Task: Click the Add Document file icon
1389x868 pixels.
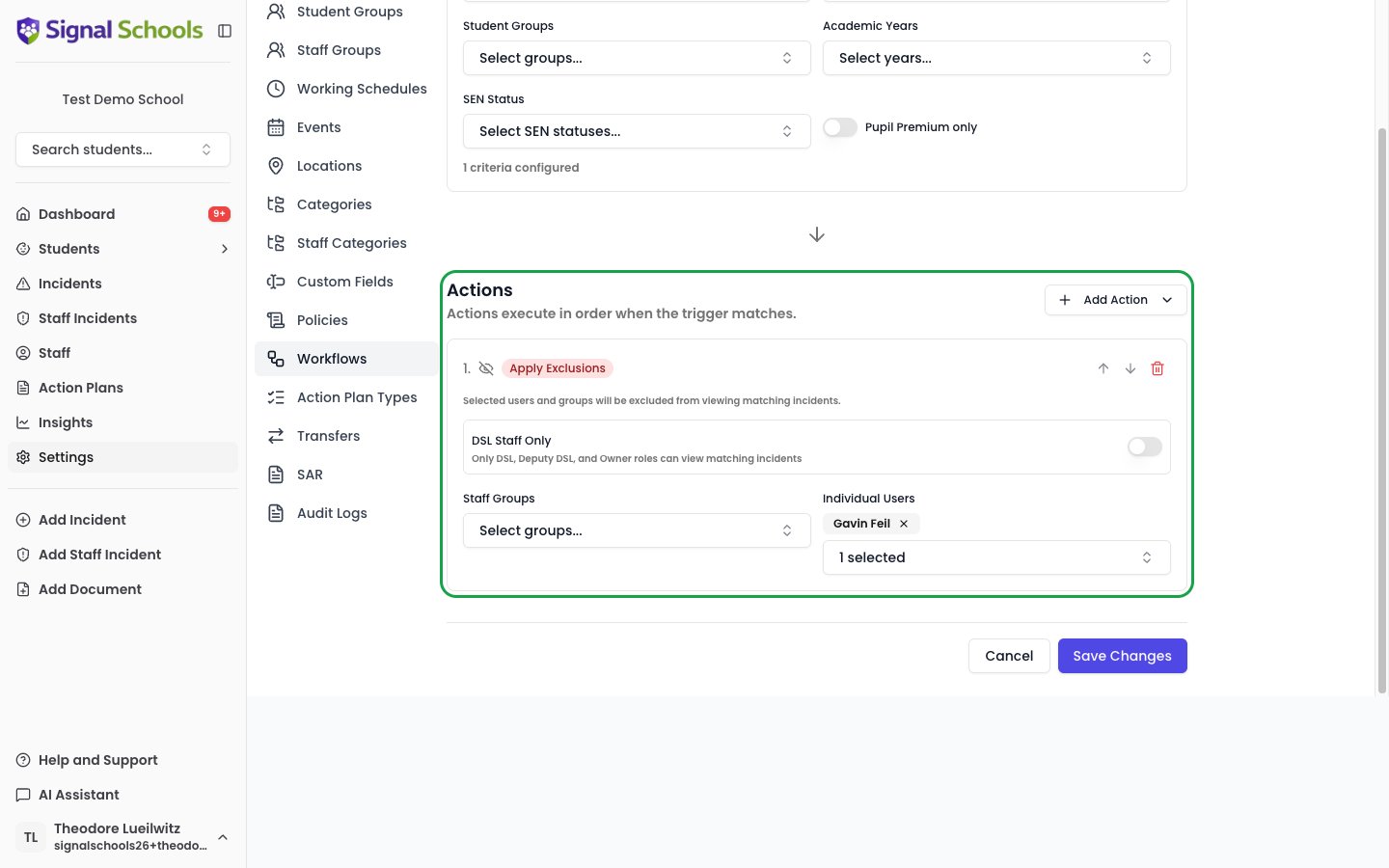Action: [23, 589]
